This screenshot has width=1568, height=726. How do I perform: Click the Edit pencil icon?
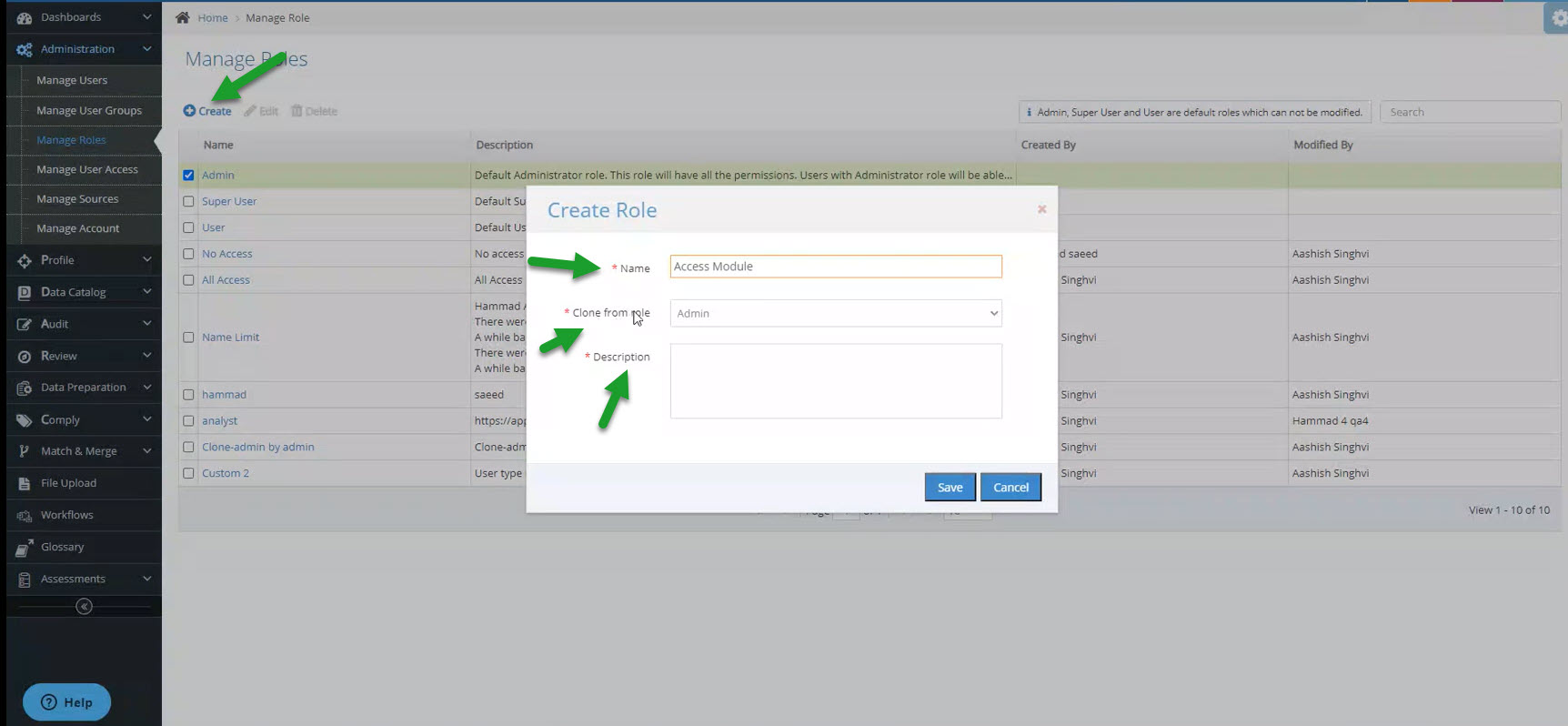coord(250,111)
